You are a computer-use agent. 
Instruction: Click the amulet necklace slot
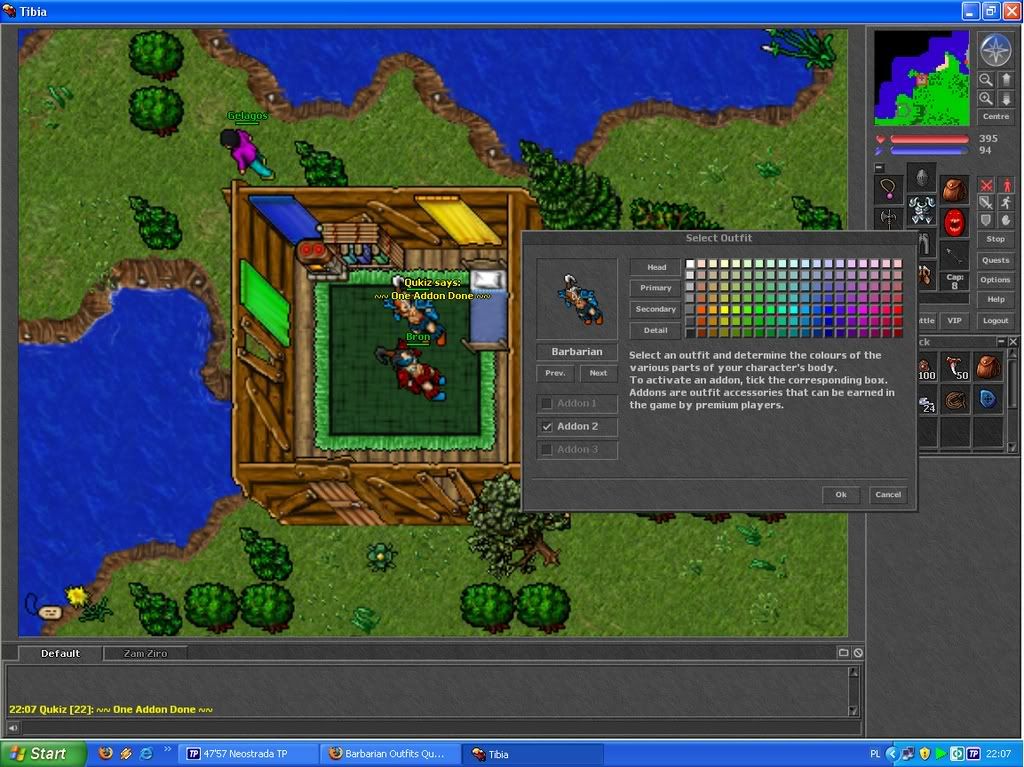(x=888, y=190)
